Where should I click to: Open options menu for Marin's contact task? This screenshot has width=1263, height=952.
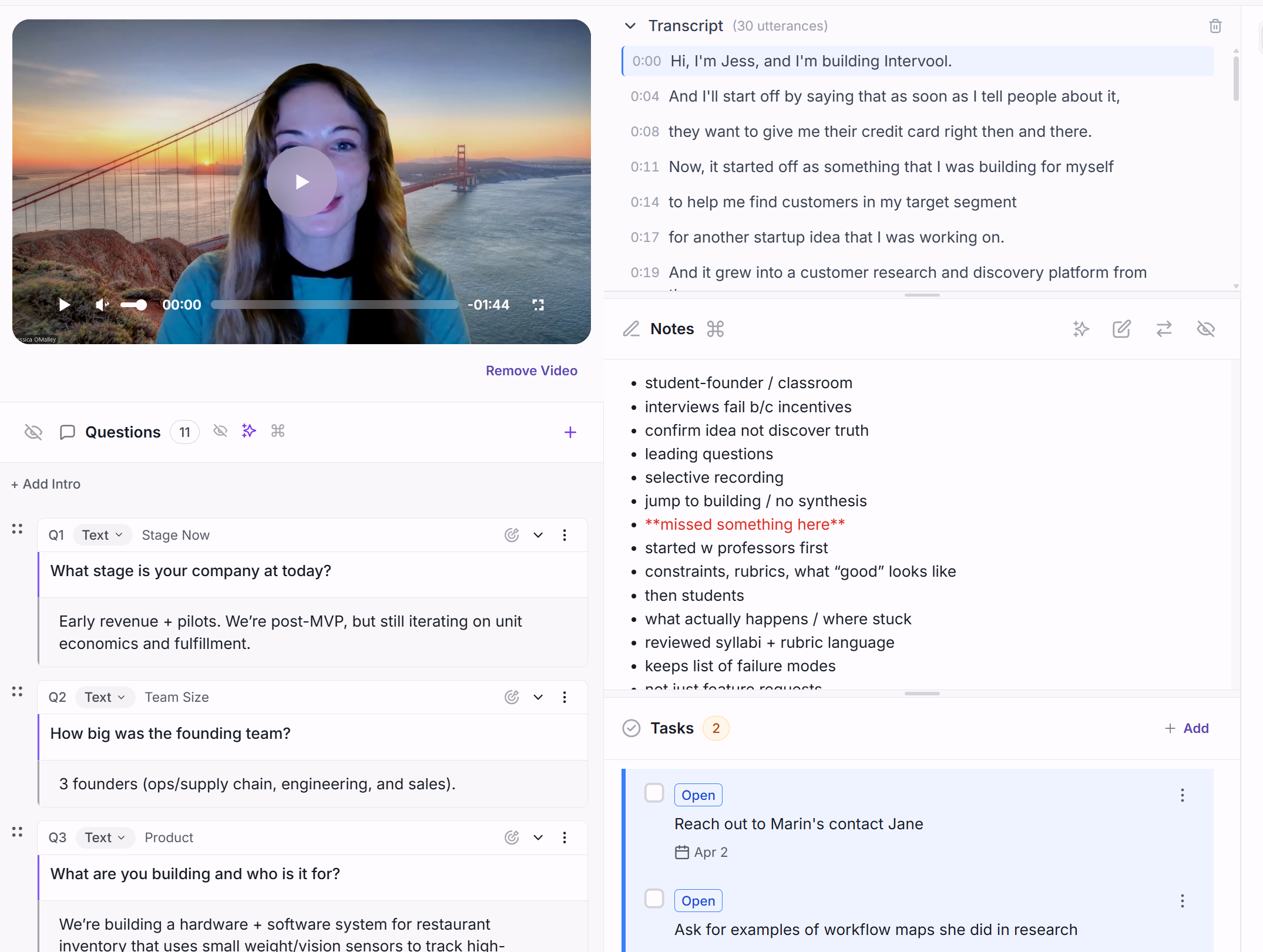point(1183,795)
